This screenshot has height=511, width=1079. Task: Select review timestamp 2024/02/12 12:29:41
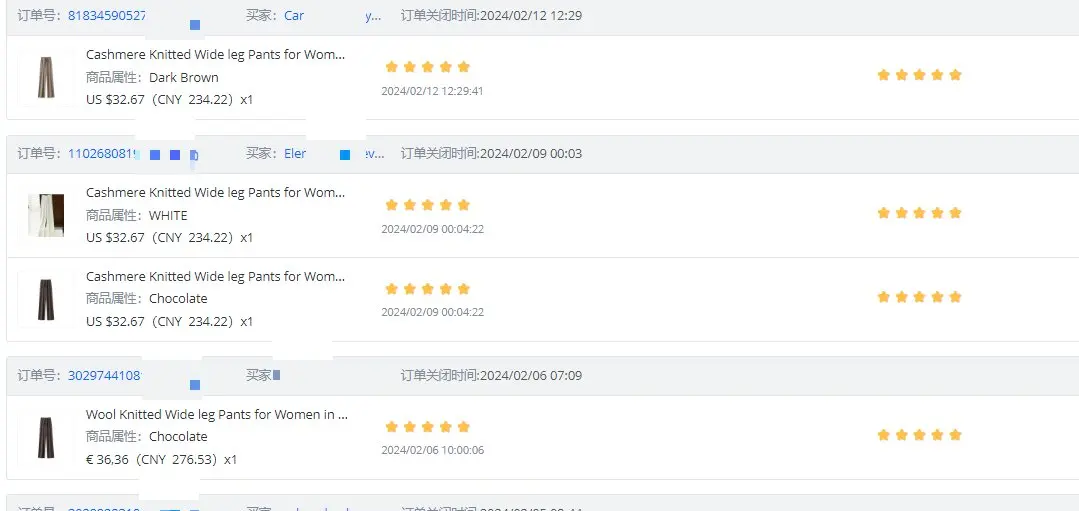432,91
